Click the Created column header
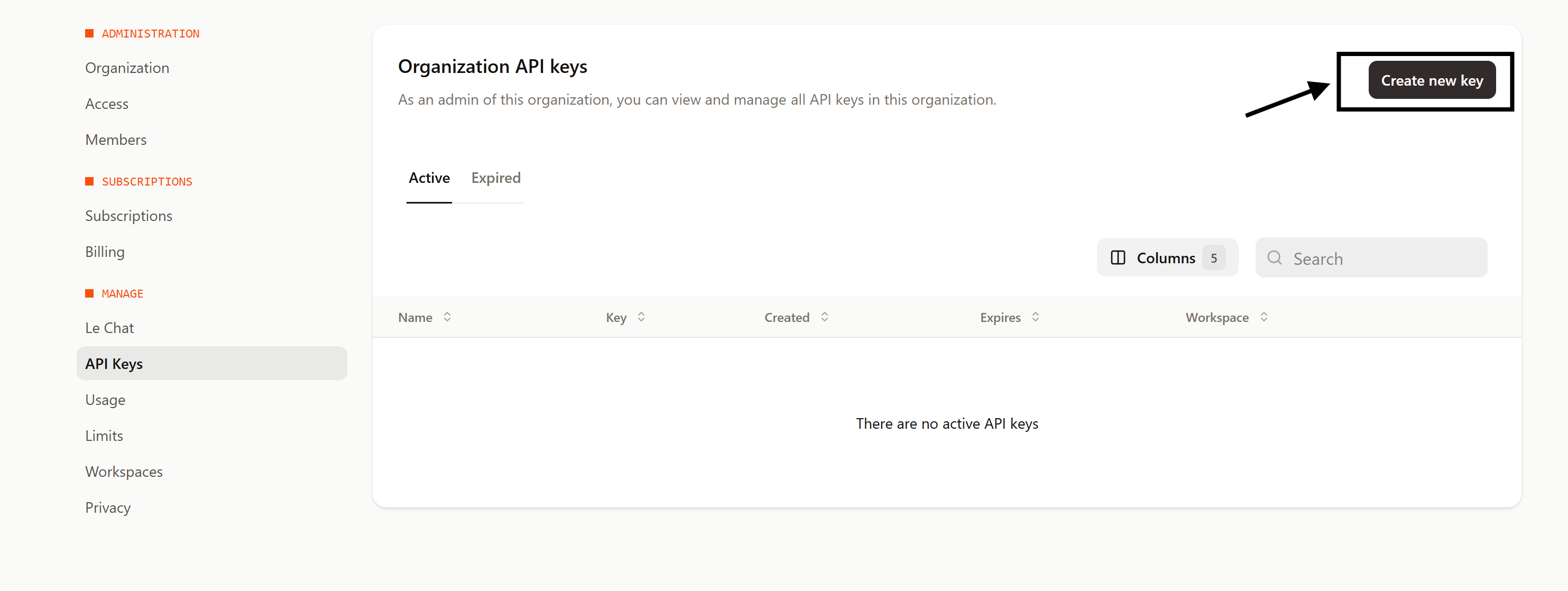 pos(787,318)
